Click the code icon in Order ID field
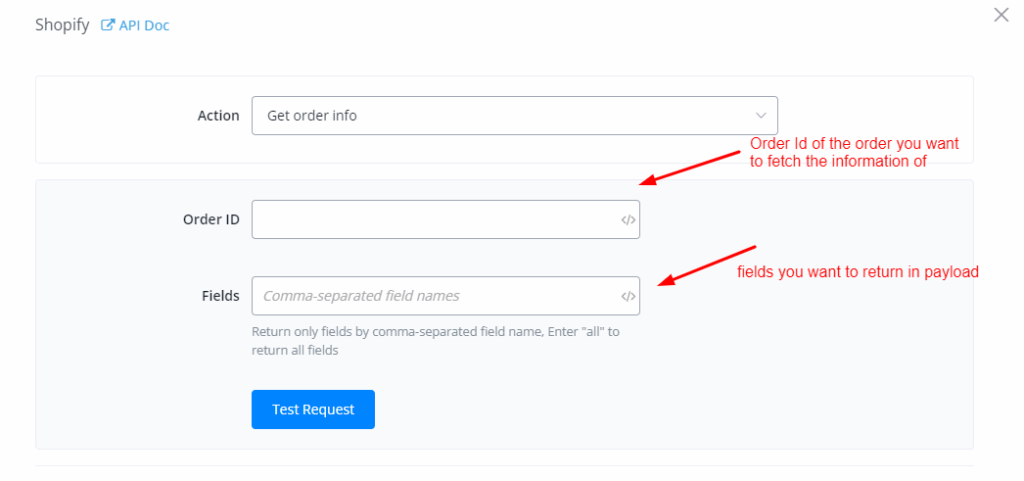Image resolution: width=1024 pixels, height=481 pixels. point(628,220)
